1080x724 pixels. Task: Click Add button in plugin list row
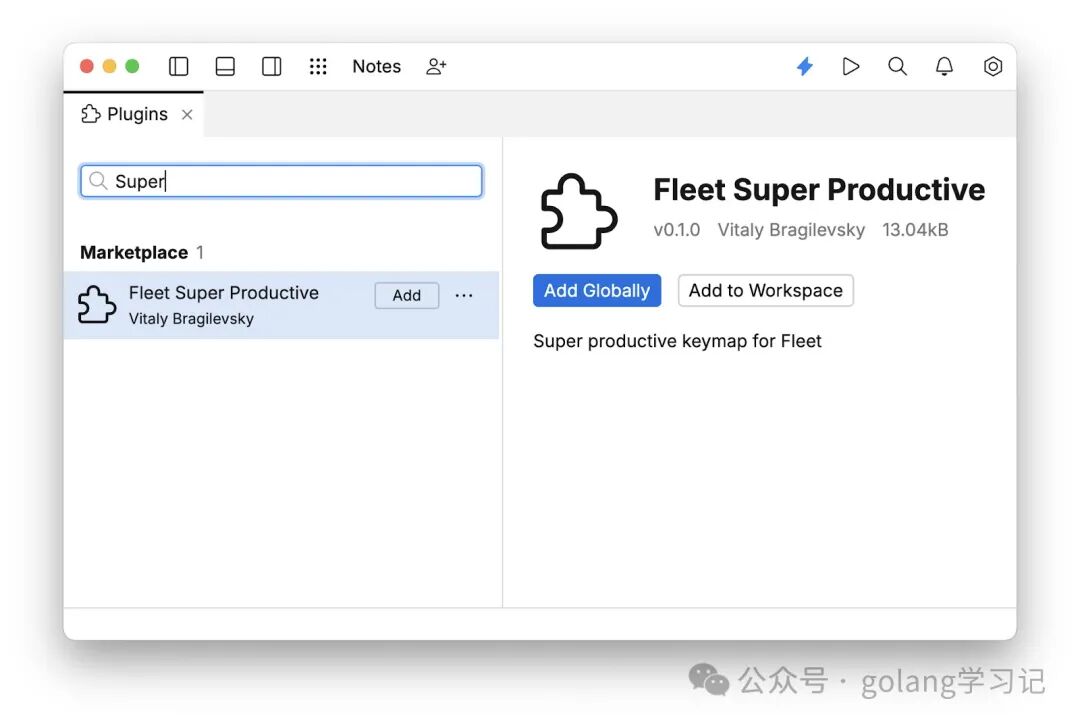click(406, 295)
